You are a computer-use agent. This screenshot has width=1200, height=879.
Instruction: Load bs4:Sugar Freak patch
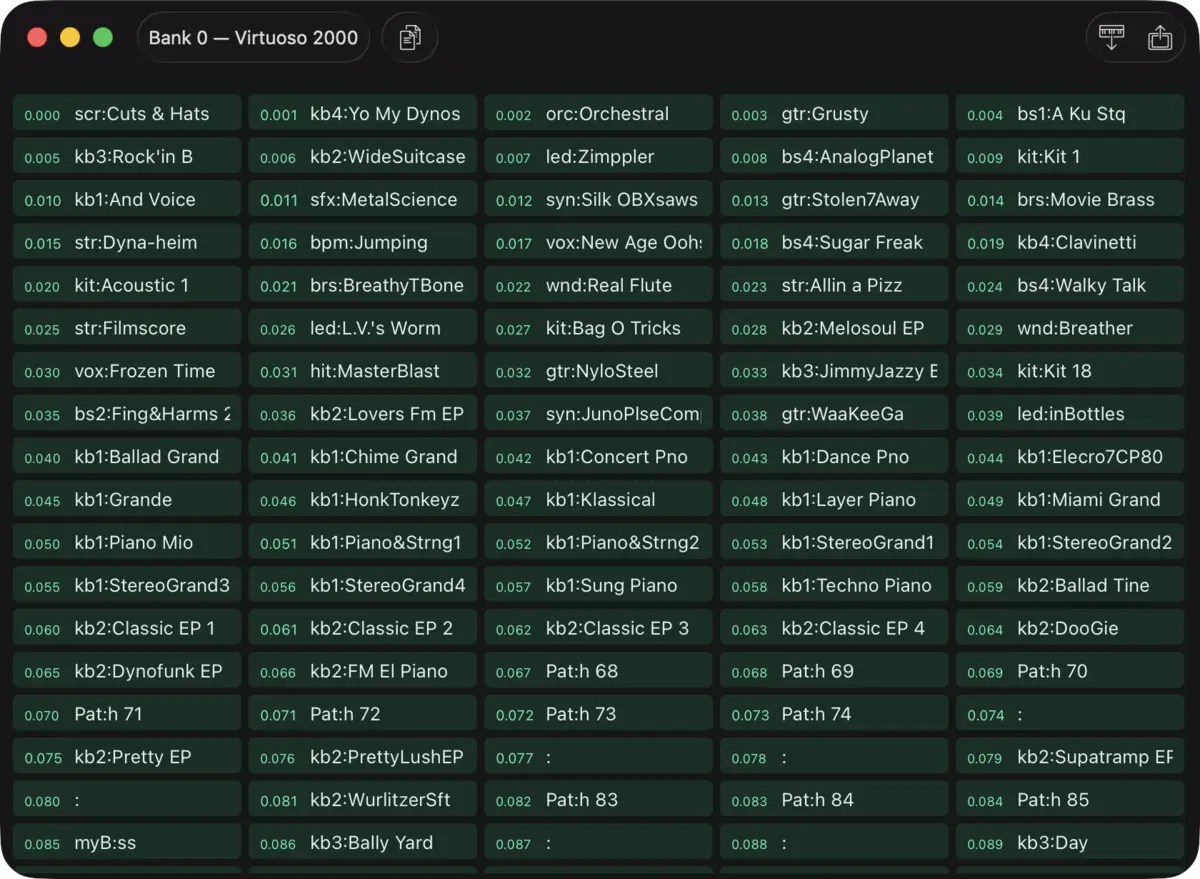tap(834, 242)
